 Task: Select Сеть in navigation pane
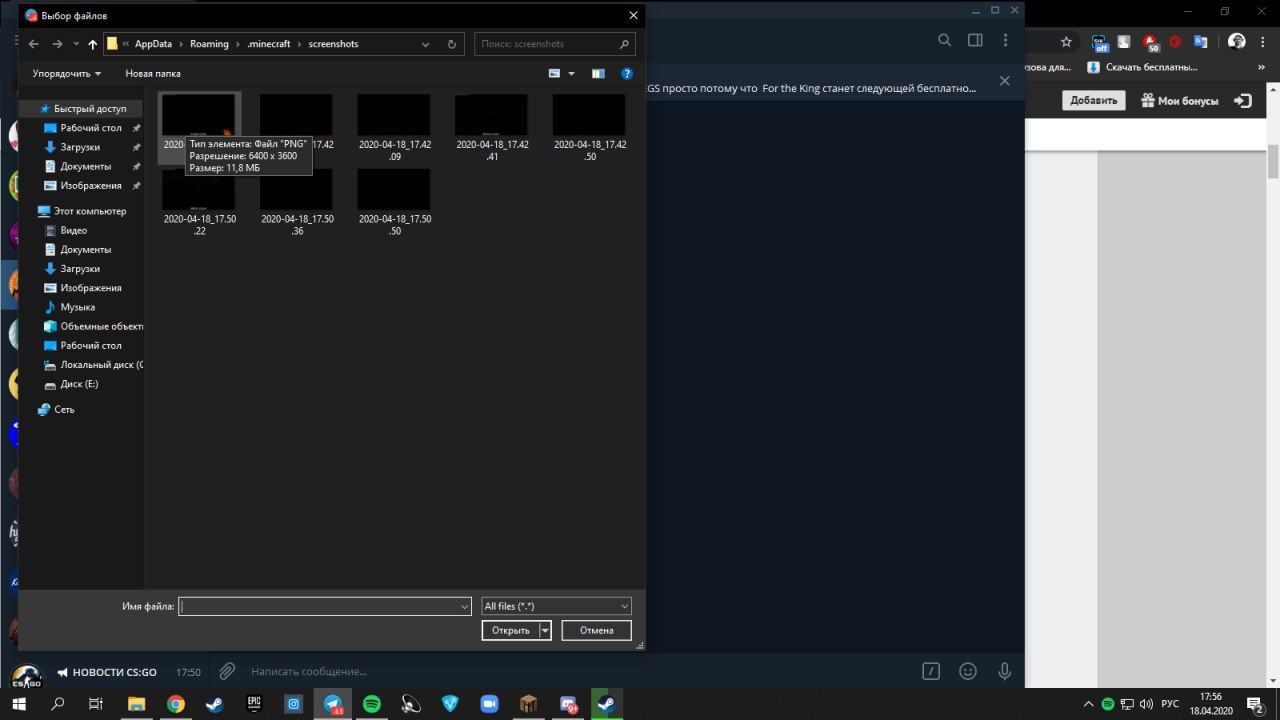pos(64,409)
